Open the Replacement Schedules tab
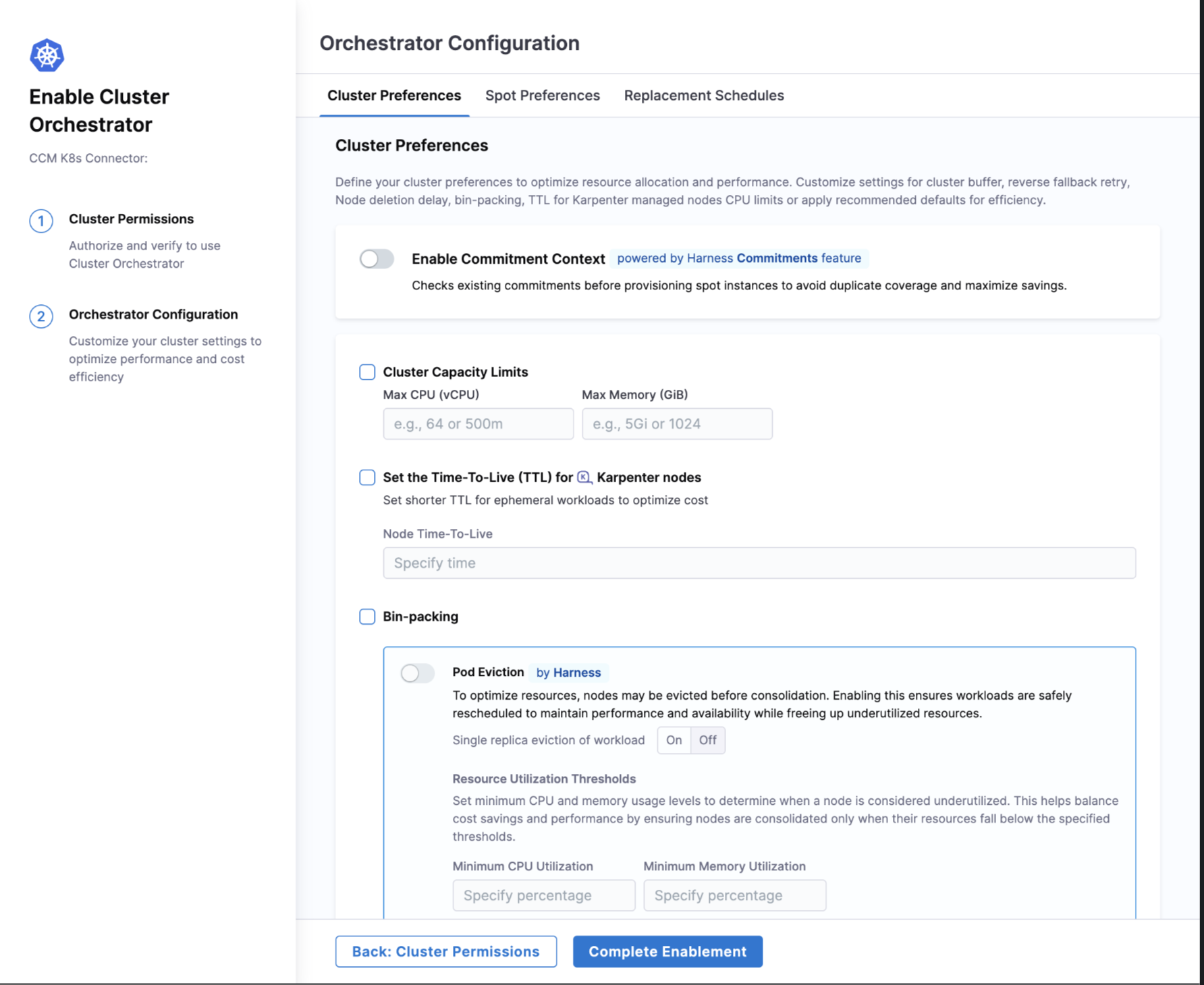The image size is (1204, 985). coord(703,96)
